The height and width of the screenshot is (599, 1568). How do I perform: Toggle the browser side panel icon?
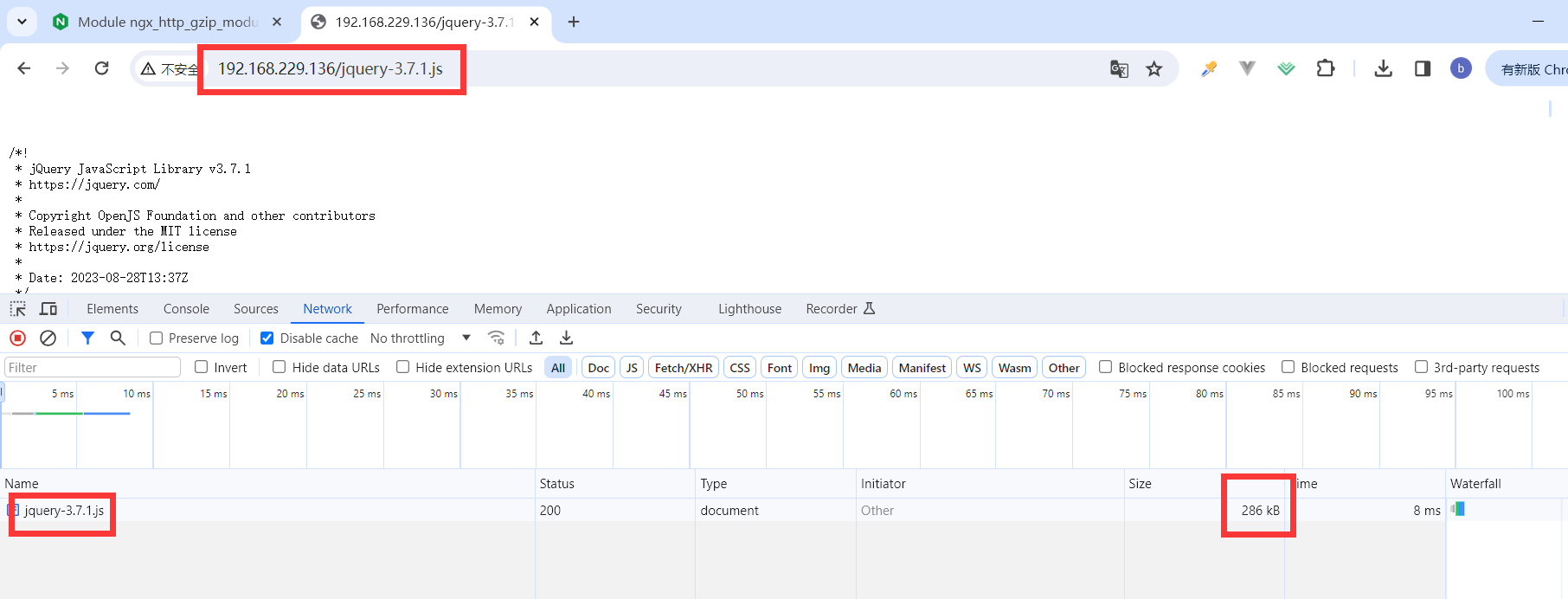point(1423,68)
